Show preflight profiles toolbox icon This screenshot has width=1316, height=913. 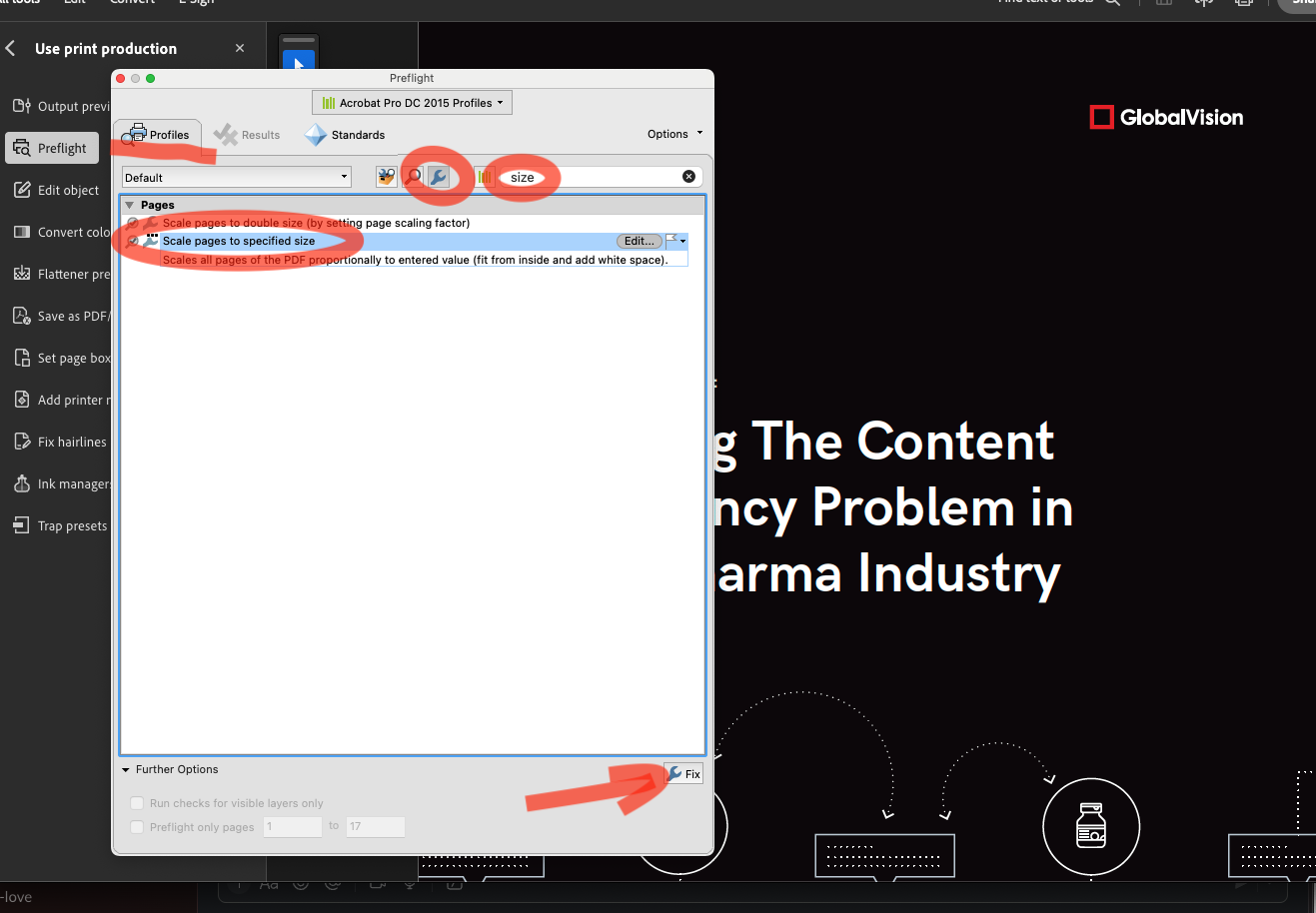coord(387,177)
